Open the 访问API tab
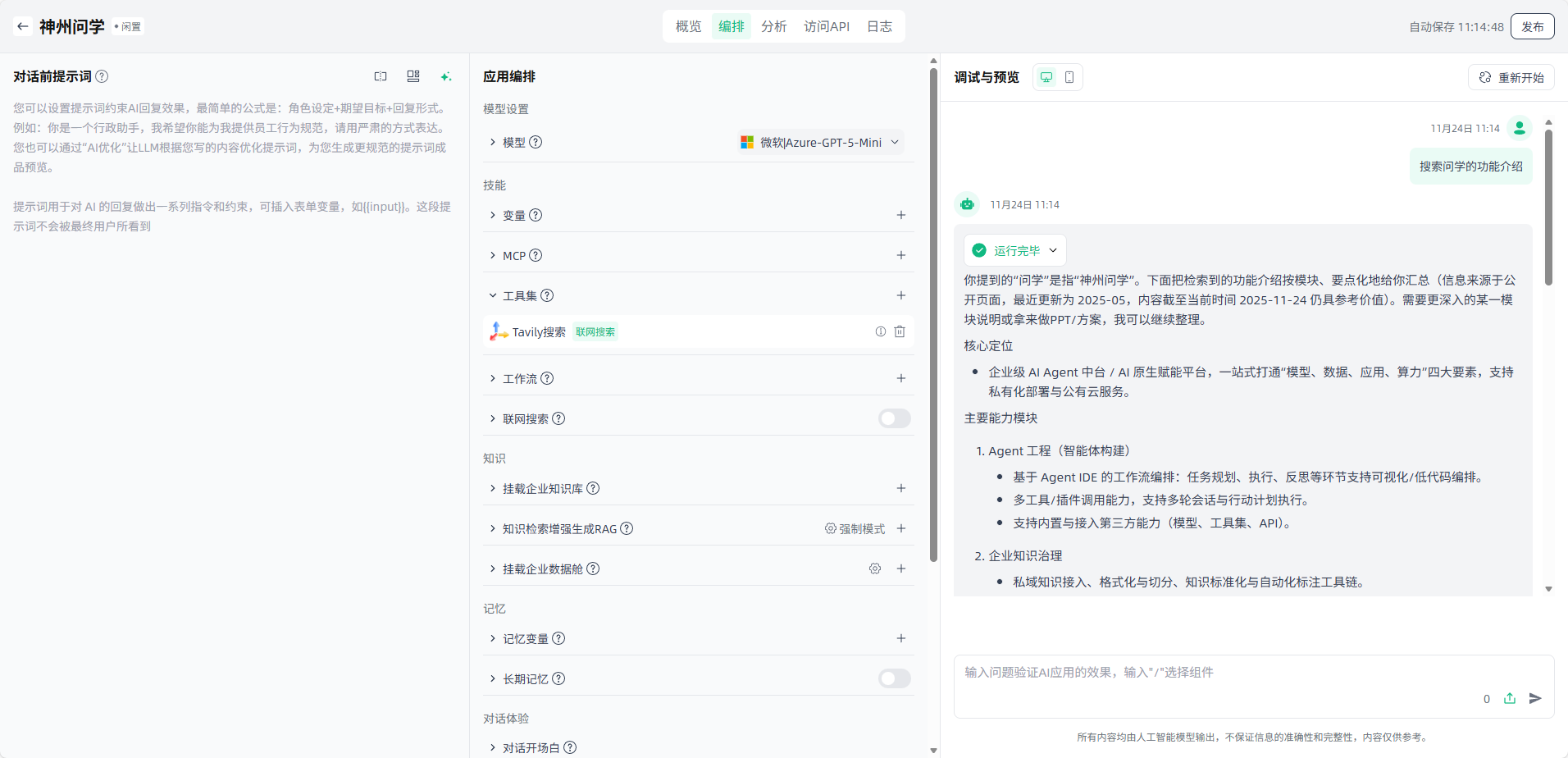 pos(827,26)
